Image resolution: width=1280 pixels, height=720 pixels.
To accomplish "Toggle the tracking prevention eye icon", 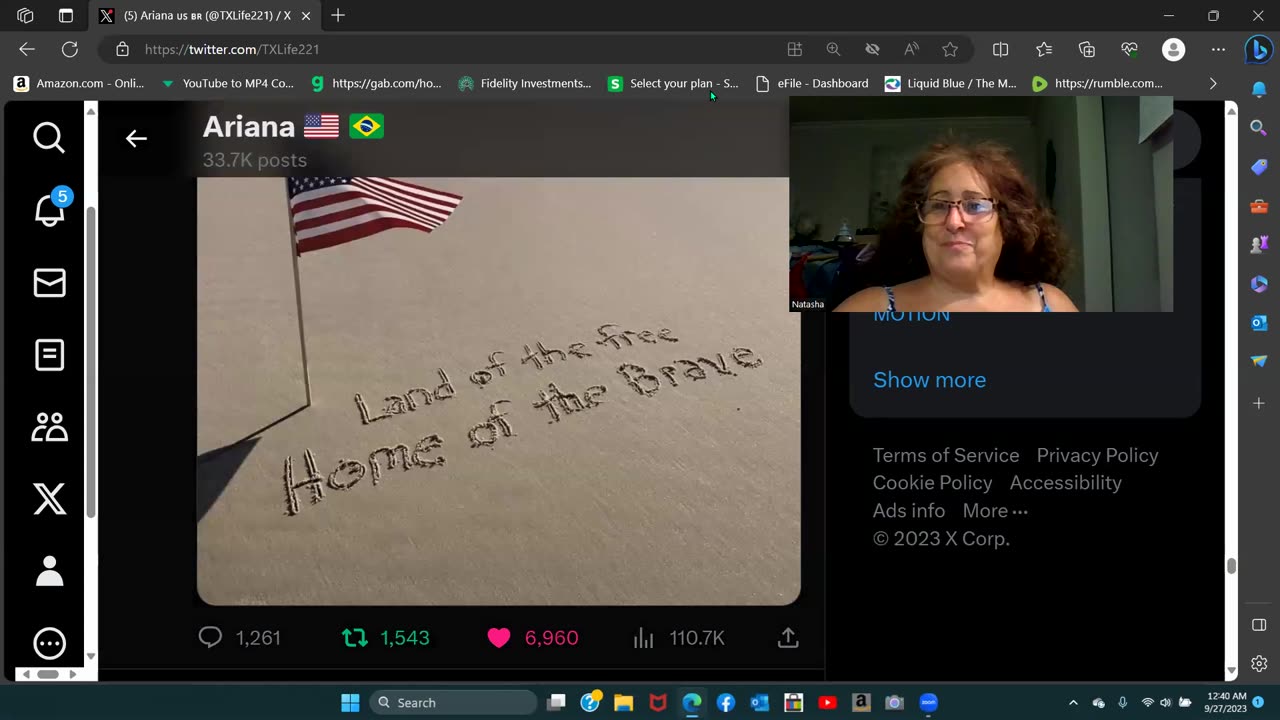I will coord(872,49).
